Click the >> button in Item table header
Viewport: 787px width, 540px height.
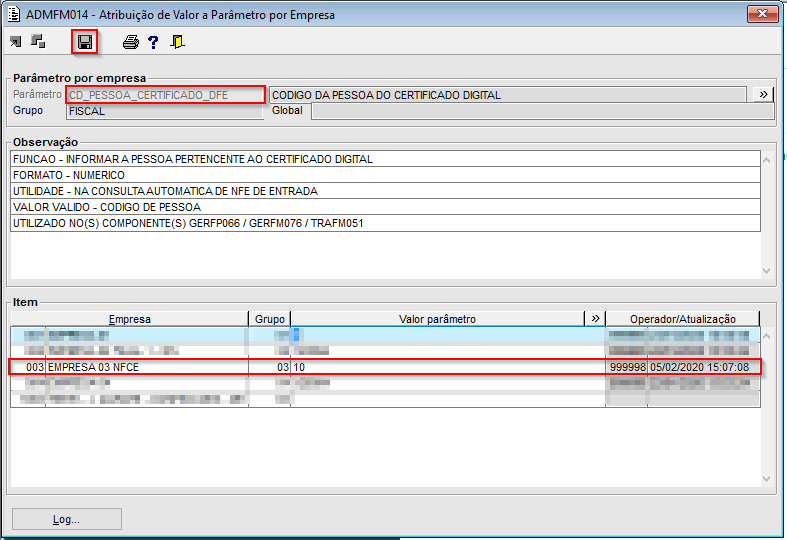595,319
